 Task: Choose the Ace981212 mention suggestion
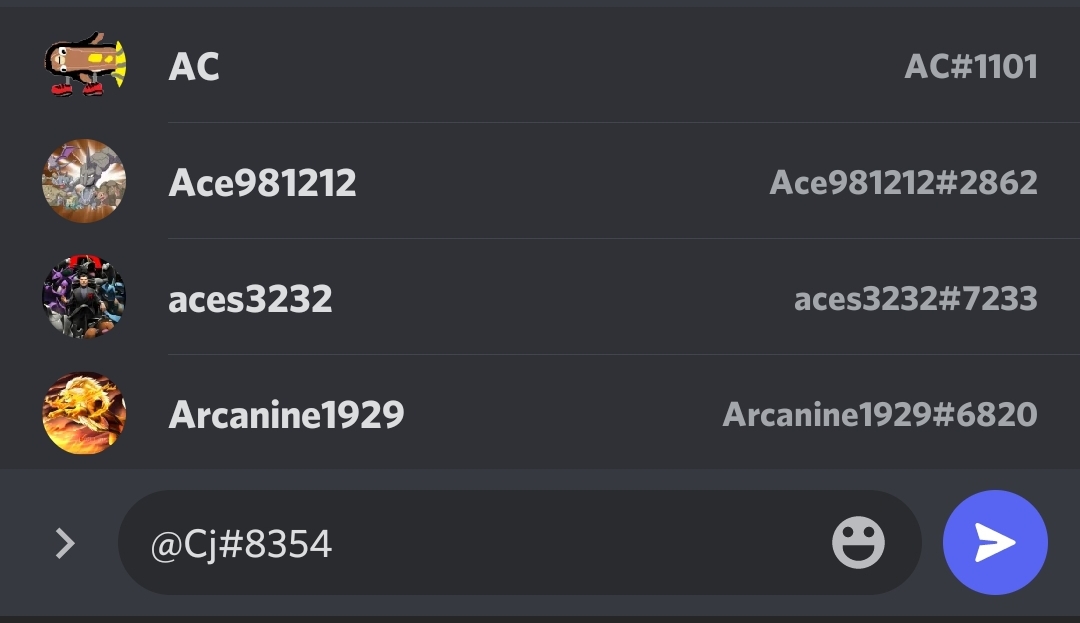(540, 181)
